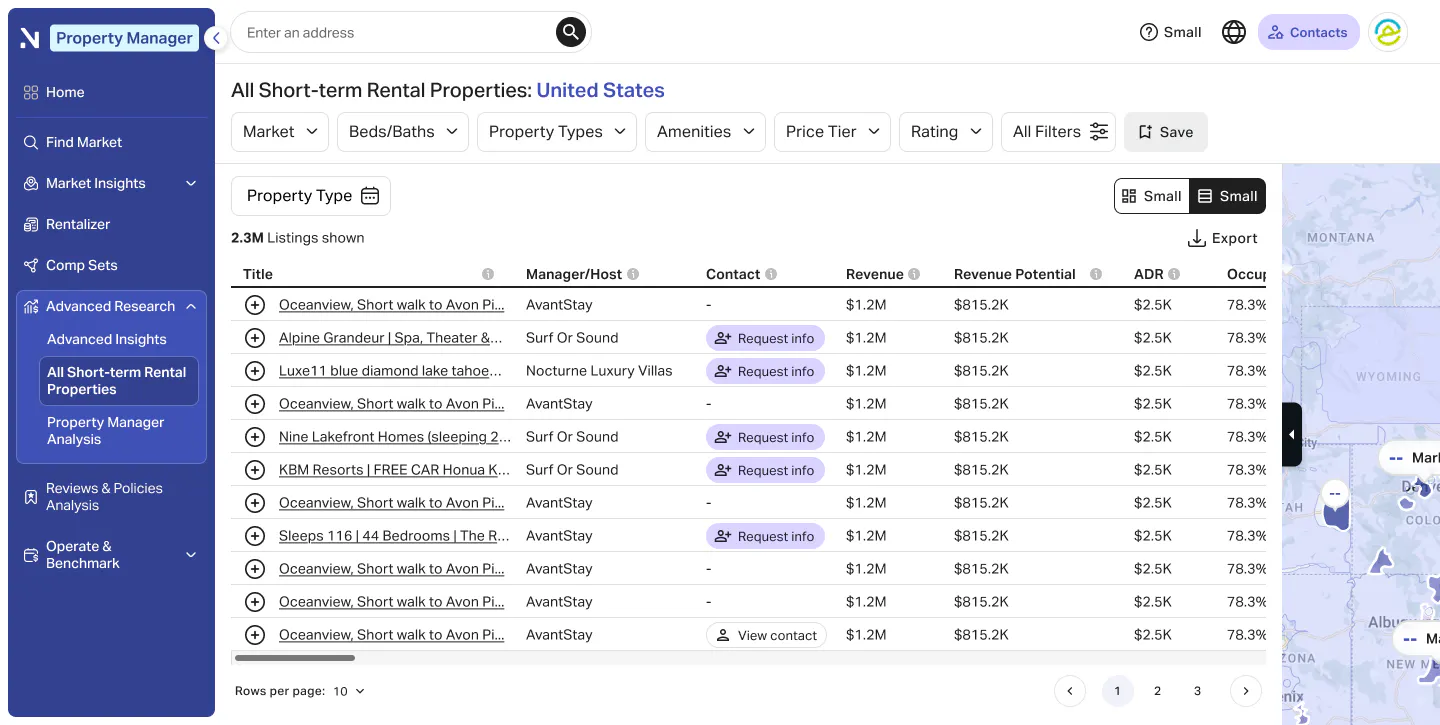Open All Filters panel
This screenshot has height=725, width=1440.
click(1058, 132)
